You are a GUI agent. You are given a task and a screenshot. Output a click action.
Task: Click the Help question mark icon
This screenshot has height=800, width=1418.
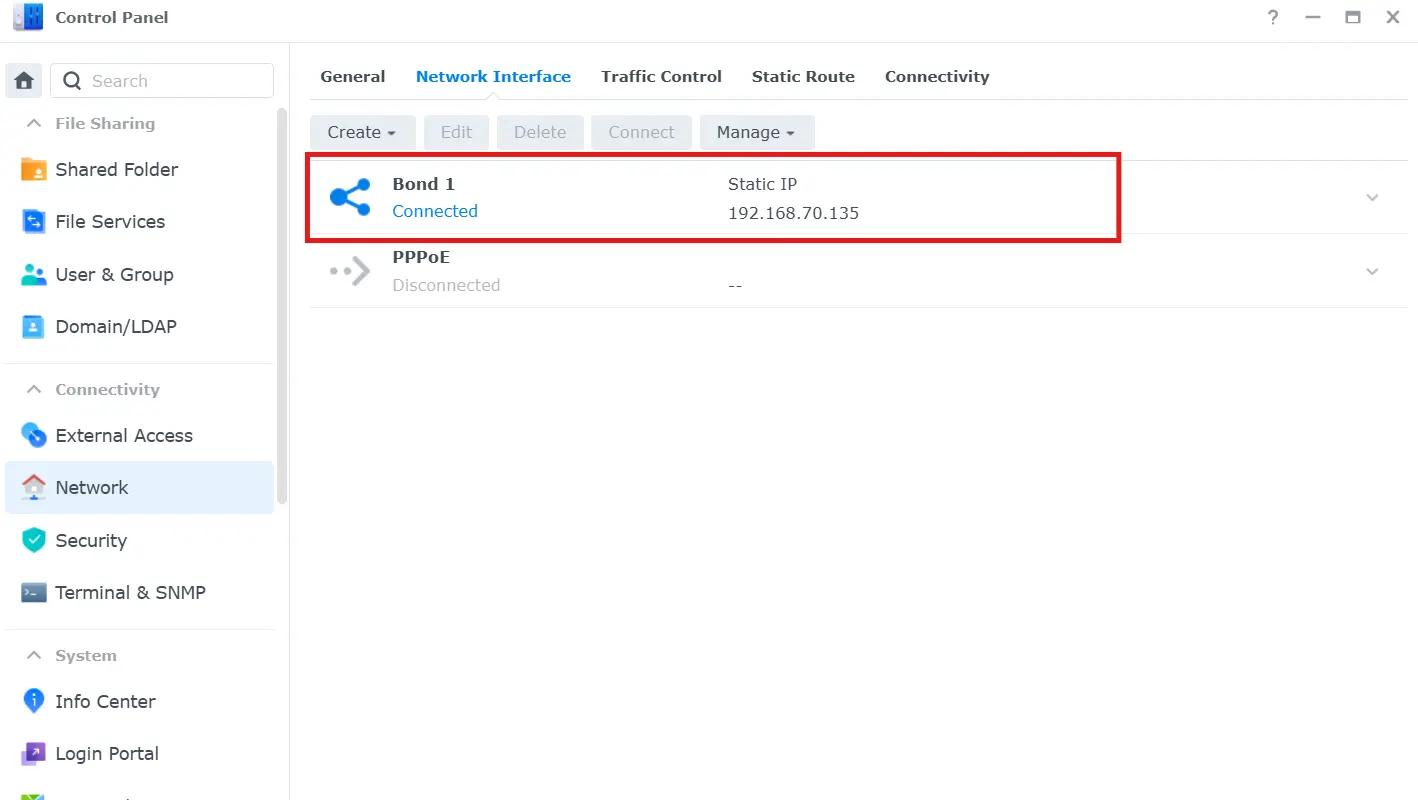pyautogui.click(x=1273, y=18)
